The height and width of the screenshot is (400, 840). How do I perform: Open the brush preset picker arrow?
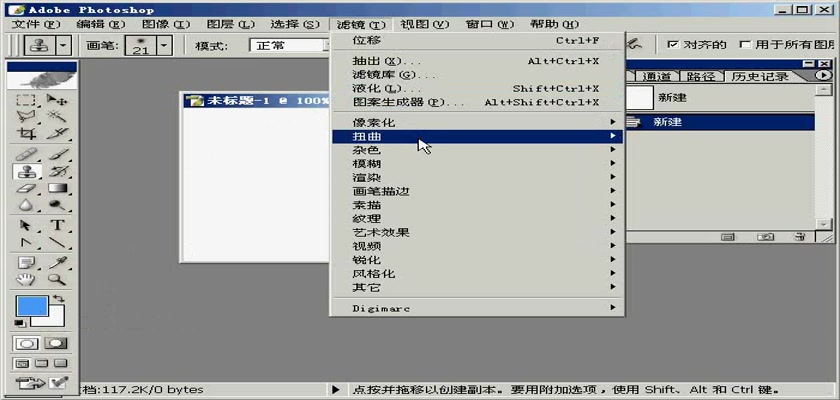click(x=165, y=46)
